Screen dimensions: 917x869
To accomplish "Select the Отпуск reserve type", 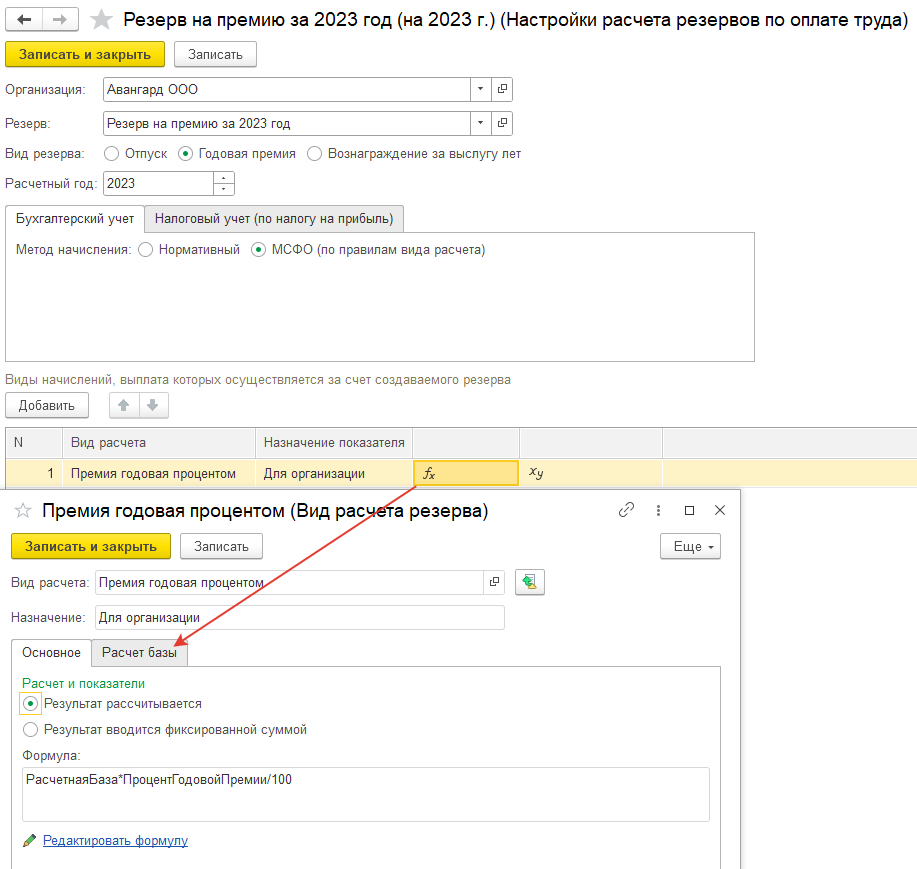I will click(111, 154).
